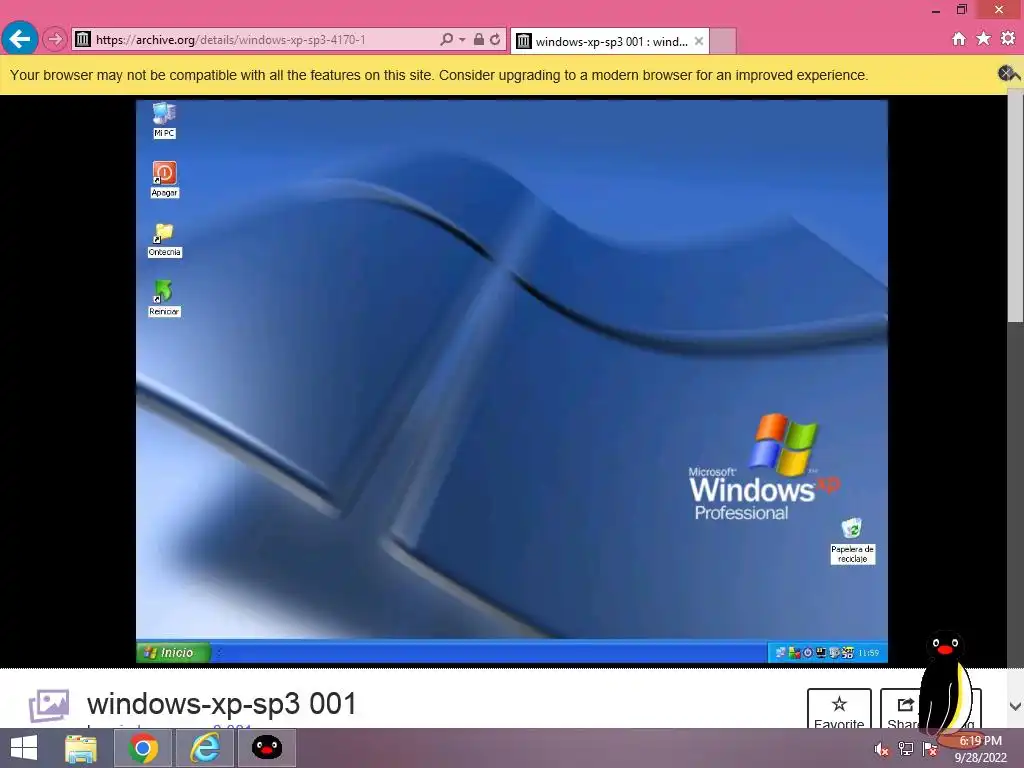The width and height of the screenshot is (1024, 768).
Task: Click the magnifier search icon in address bar
Action: point(446,39)
